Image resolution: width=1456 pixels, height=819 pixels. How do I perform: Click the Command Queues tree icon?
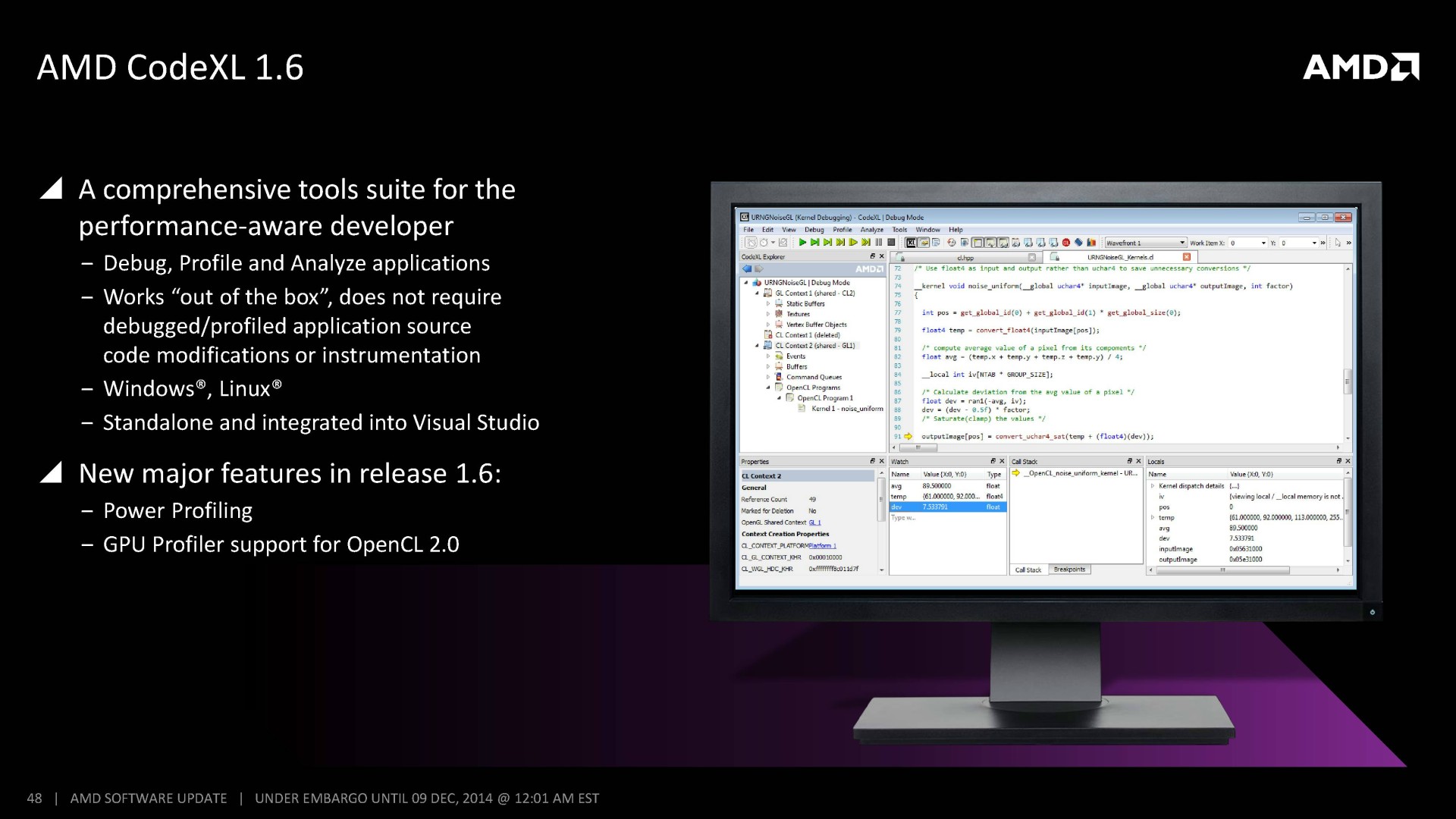coord(779,377)
